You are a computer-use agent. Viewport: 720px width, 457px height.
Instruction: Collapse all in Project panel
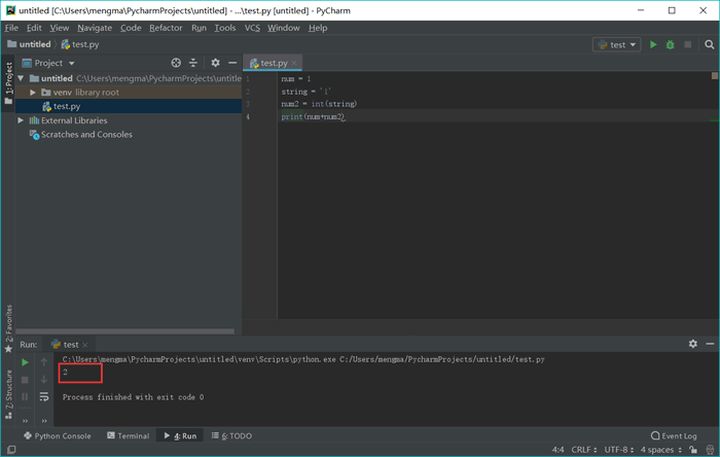pyautogui.click(x=193, y=63)
